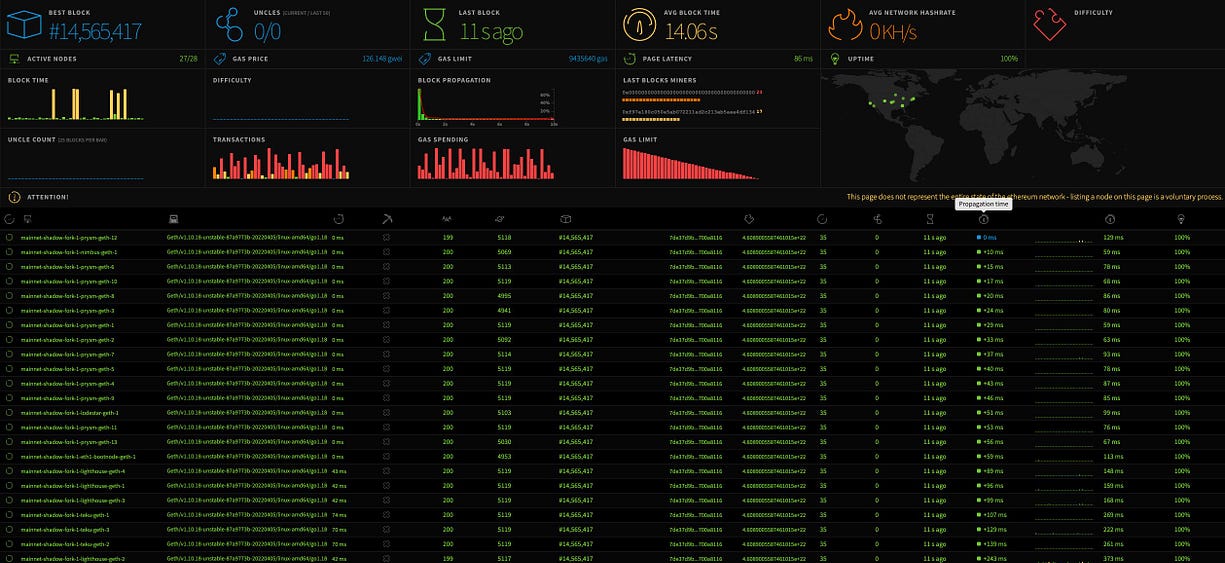The image size is (1225, 563).
Task: Sort table by last block time hourglass icon
Action: (929, 218)
